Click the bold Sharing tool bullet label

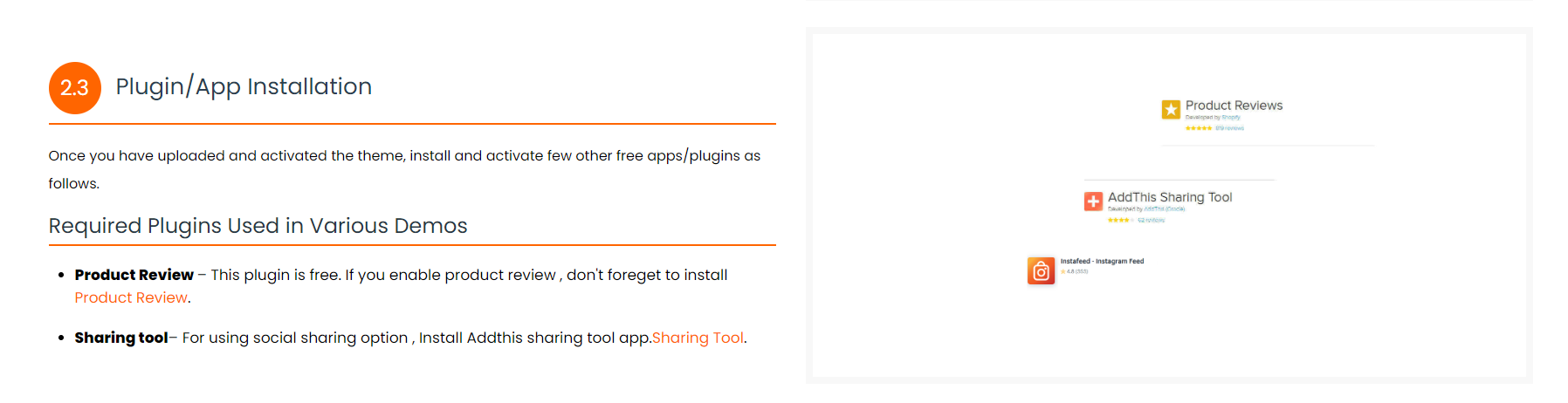point(121,338)
